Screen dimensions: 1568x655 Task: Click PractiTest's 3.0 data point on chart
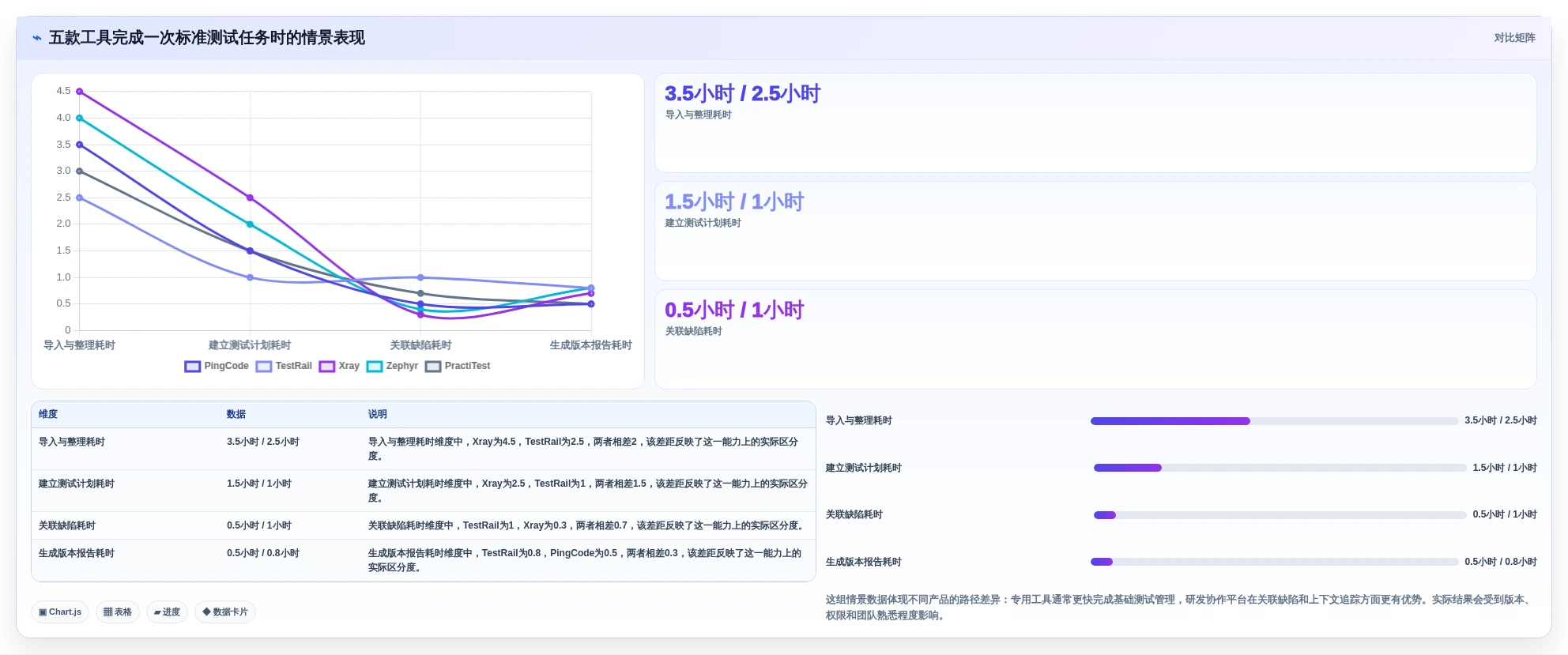tap(80, 171)
